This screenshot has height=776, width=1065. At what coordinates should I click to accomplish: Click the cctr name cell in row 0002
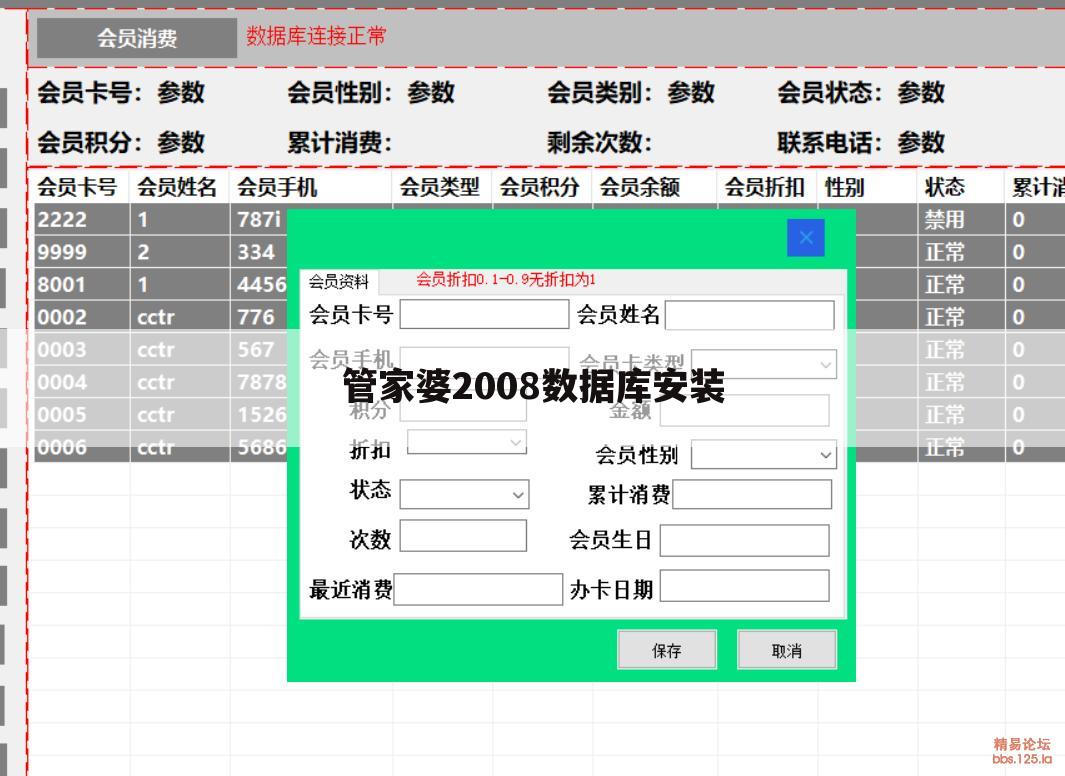180,317
